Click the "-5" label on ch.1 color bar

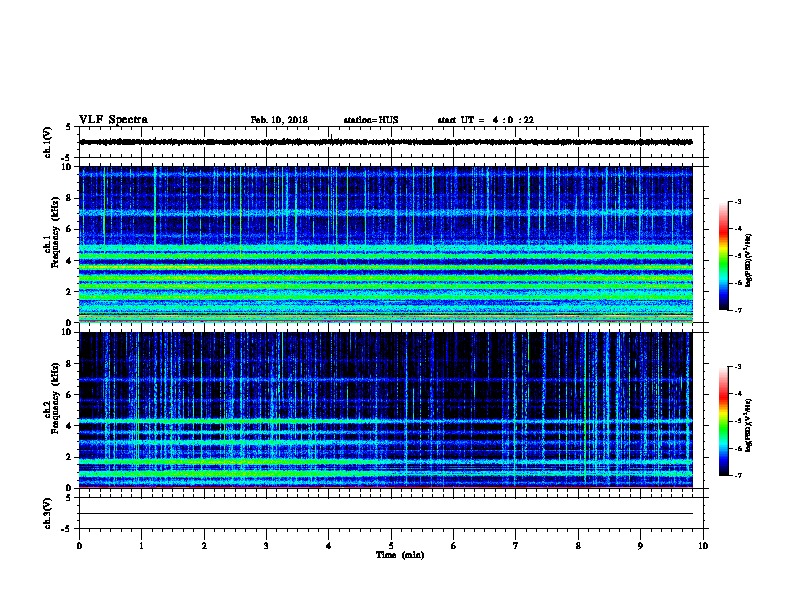tap(738, 256)
